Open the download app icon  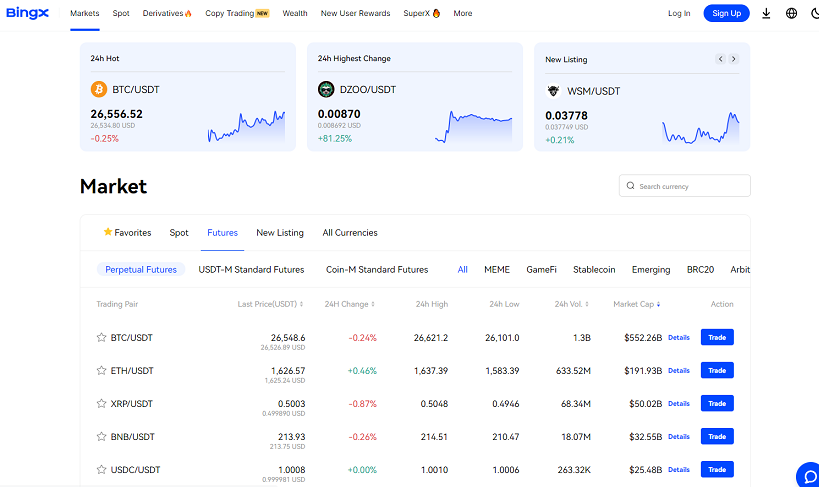(766, 14)
